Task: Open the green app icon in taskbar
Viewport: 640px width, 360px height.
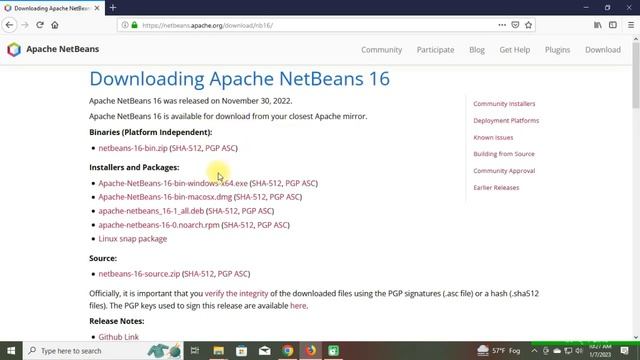Action: click(333, 351)
